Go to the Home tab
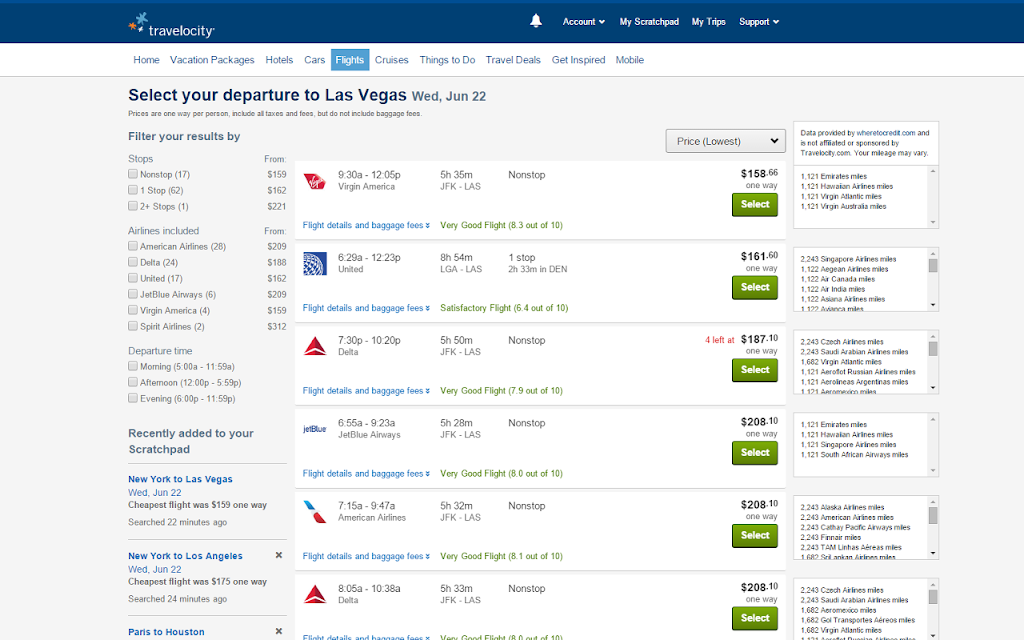Image resolution: width=1024 pixels, height=640 pixels. pyautogui.click(x=146, y=60)
